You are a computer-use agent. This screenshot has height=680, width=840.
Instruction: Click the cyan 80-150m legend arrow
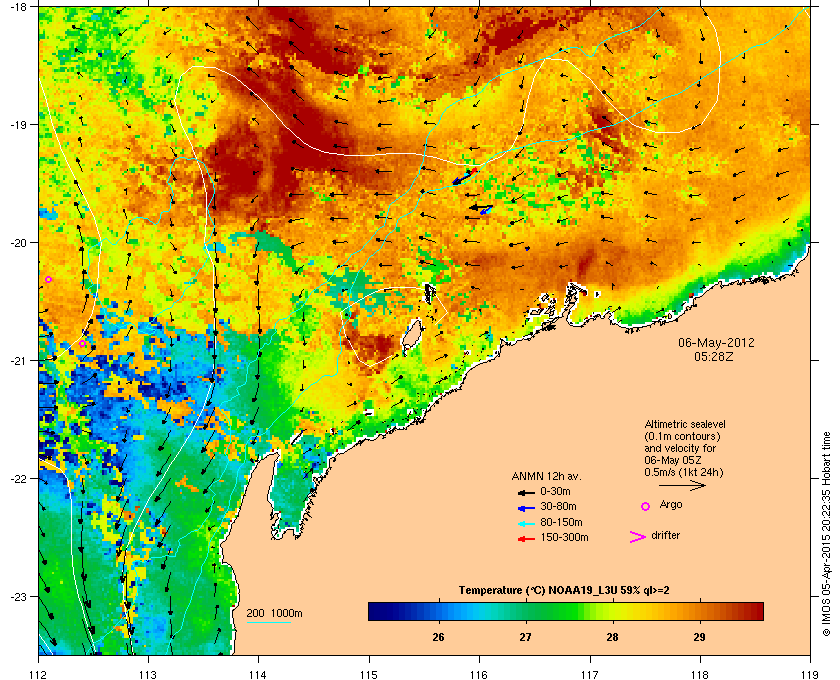[x=526, y=523]
